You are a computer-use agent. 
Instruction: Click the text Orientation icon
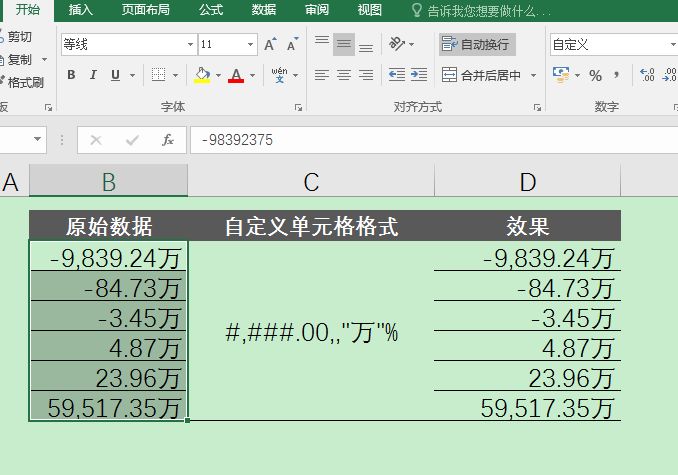point(397,44)
